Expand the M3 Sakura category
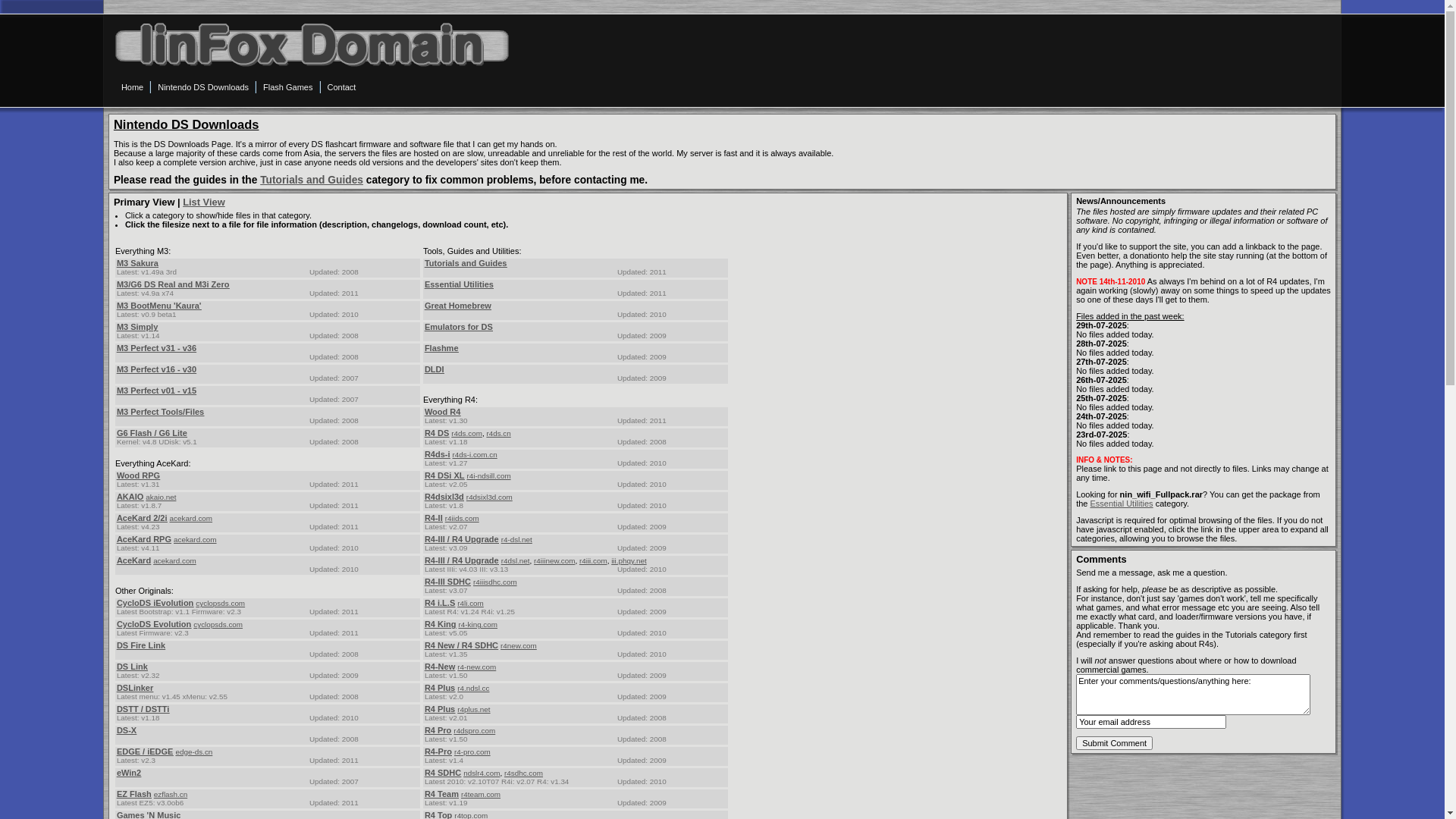 point(137,263)
